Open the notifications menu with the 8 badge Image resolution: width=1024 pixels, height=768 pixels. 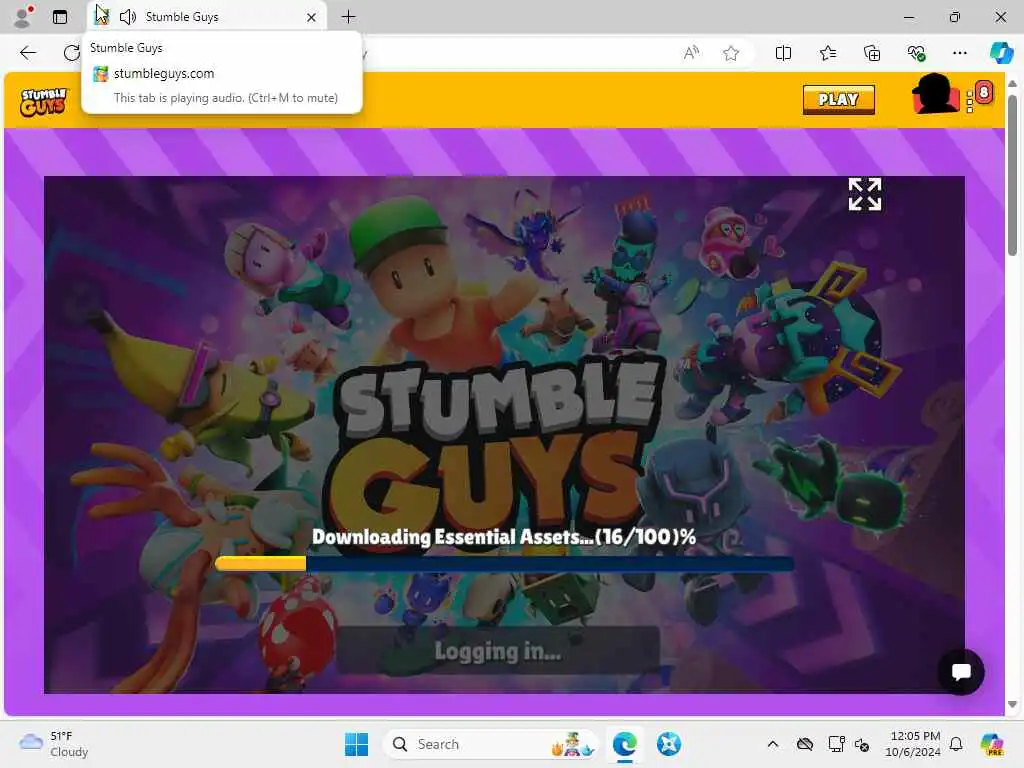point(978,97)
